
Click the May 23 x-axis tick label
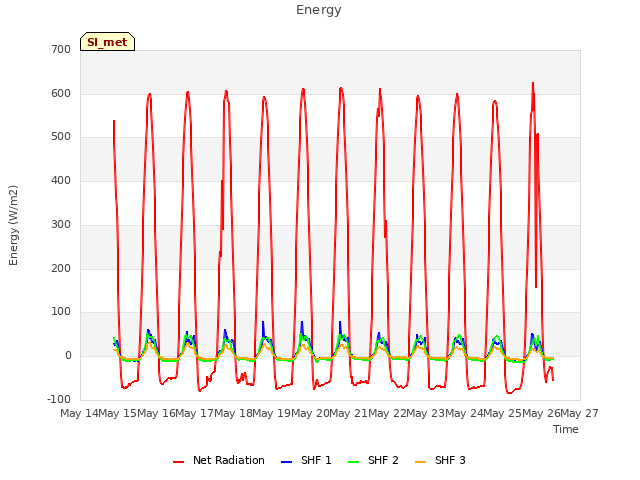coord(425,413)
